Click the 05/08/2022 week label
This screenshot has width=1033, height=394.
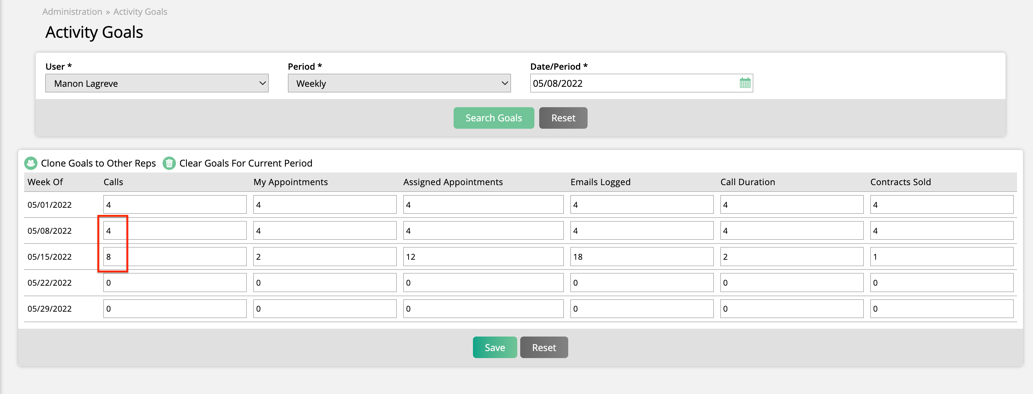[49, 231]
